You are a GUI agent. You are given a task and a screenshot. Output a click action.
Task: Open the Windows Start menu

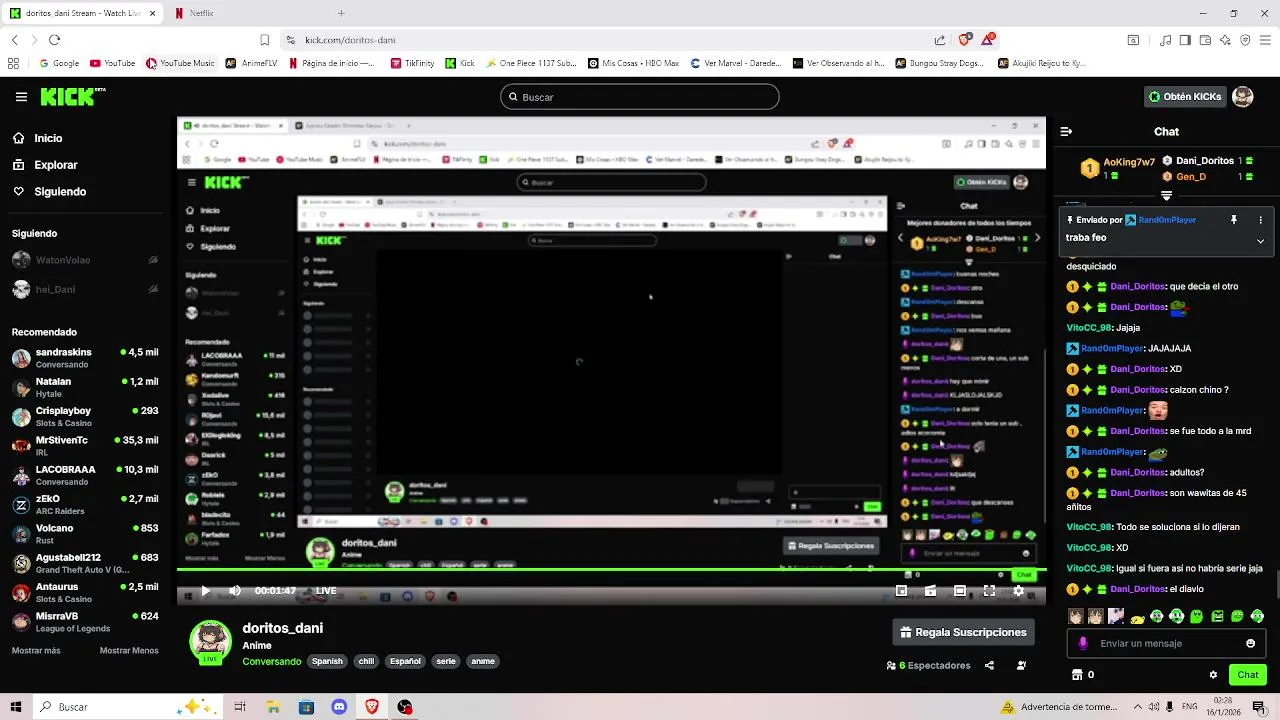click(15, 707)
